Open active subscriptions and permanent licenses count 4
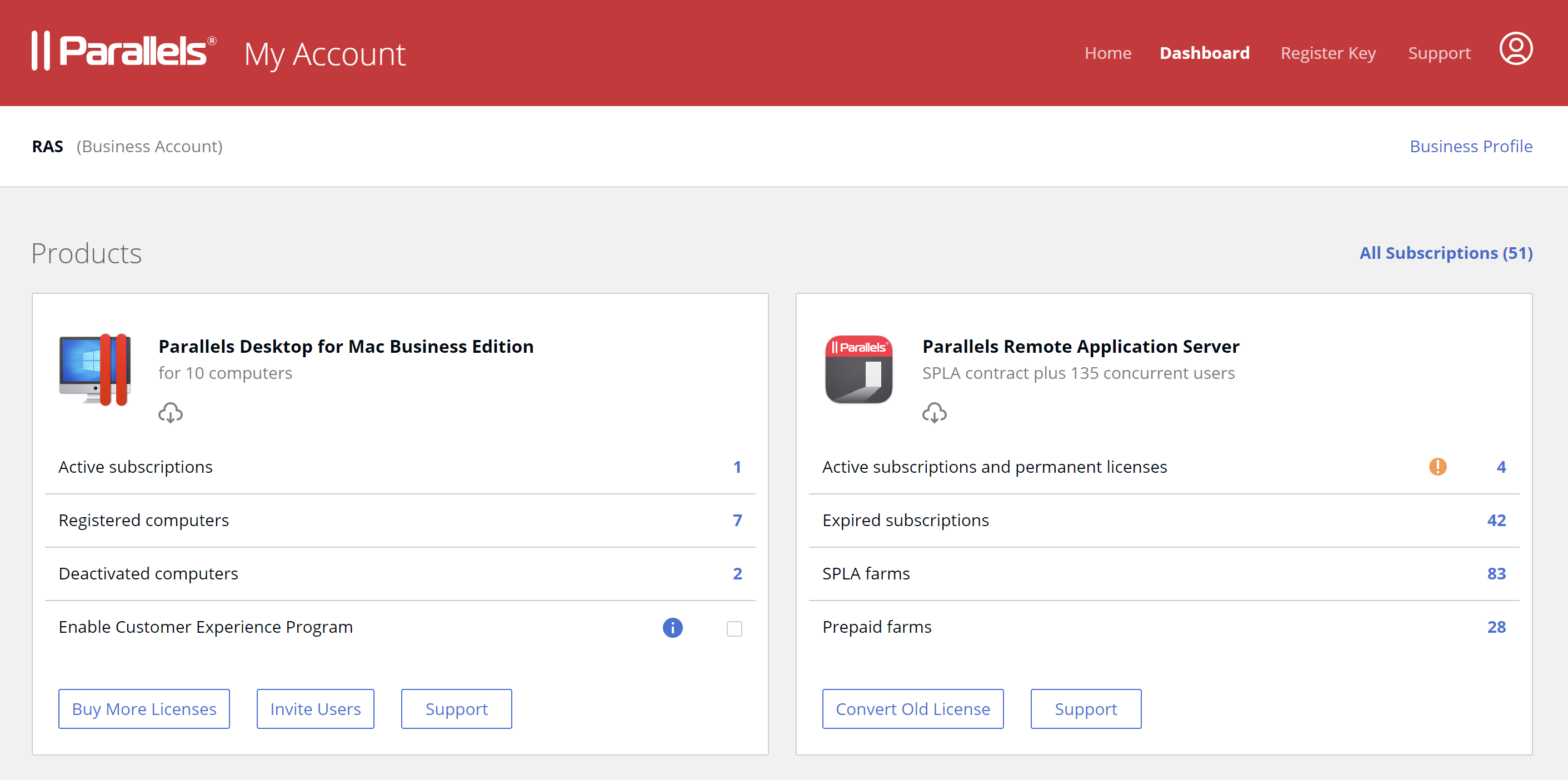 pyautogui.click(x=1501, y=467)
